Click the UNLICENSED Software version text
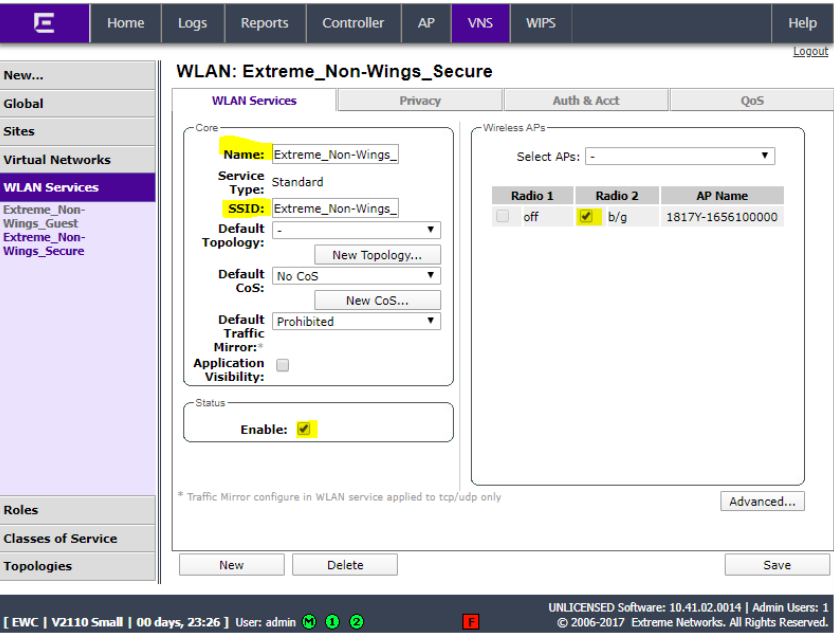 coord(645,607)
